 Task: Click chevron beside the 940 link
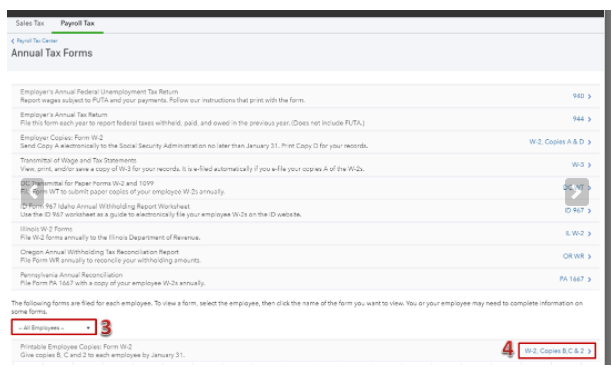589,96
